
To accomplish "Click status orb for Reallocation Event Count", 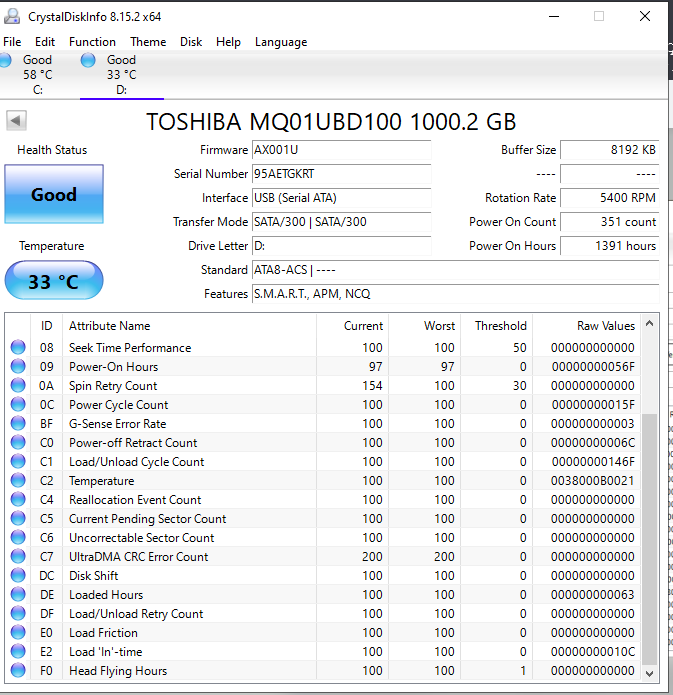I will [x=18, y=500].
